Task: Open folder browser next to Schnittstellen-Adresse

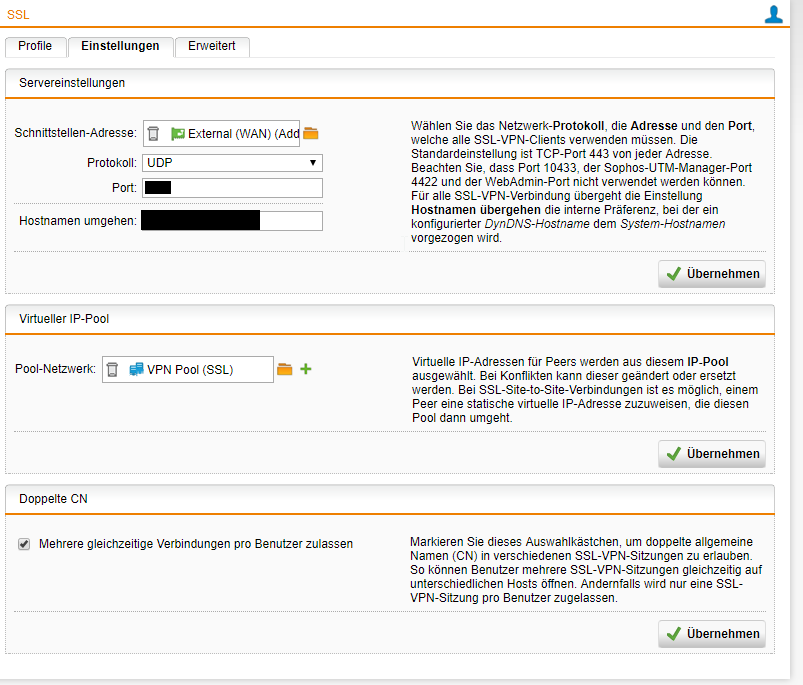Action: pyautogui.click(x=311, y=133)
